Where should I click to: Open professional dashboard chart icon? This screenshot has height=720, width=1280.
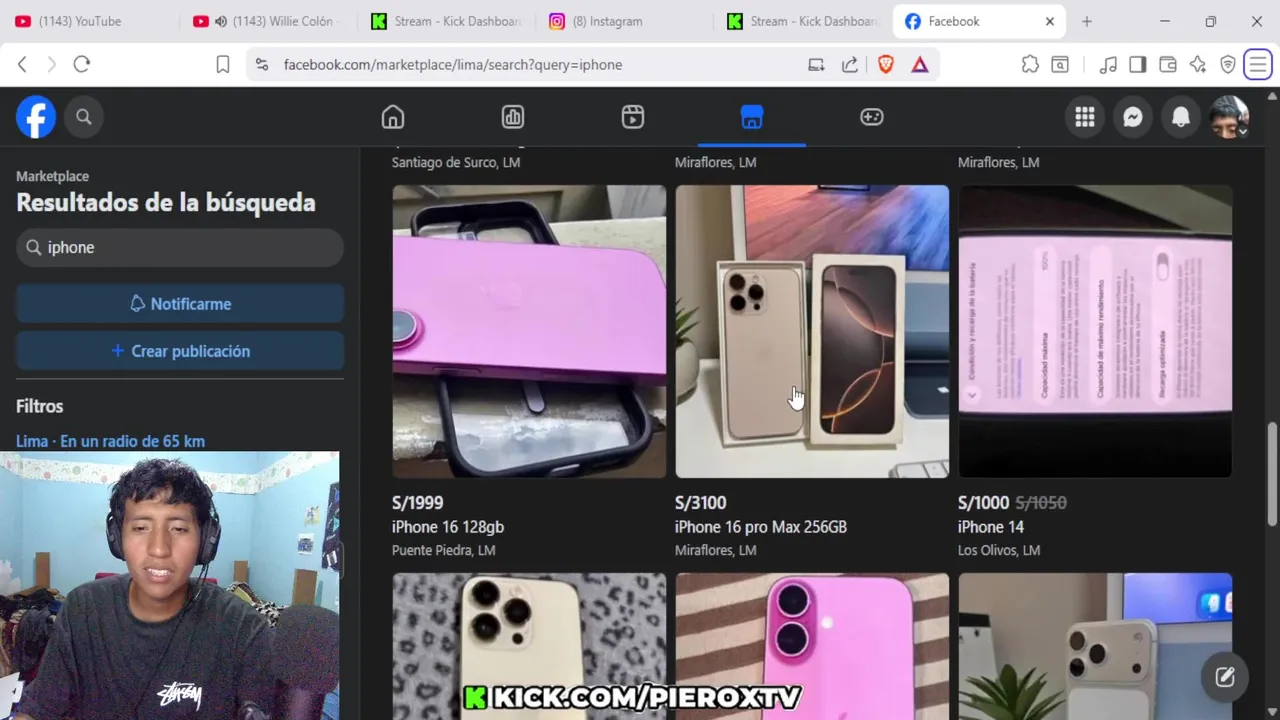click(x=513, y=117)
